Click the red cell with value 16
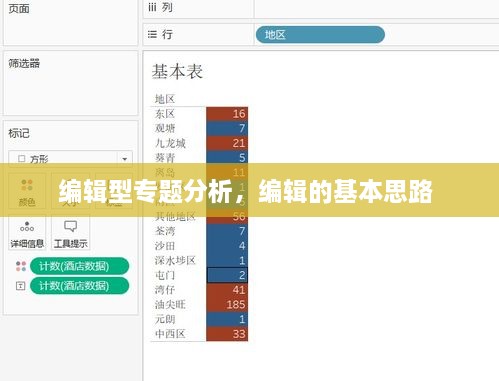The image size is (499, 381). [x=227, y=114]
